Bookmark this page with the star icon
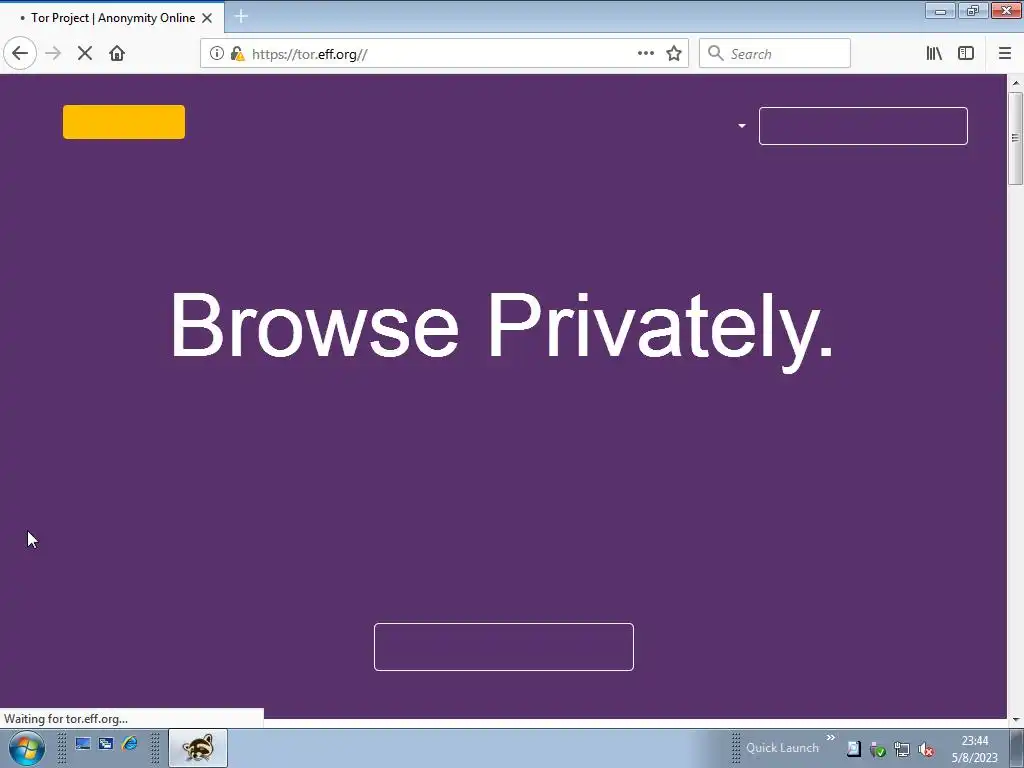The width and height of the screenshot is (1024, 768). click(x=674, y=54)
